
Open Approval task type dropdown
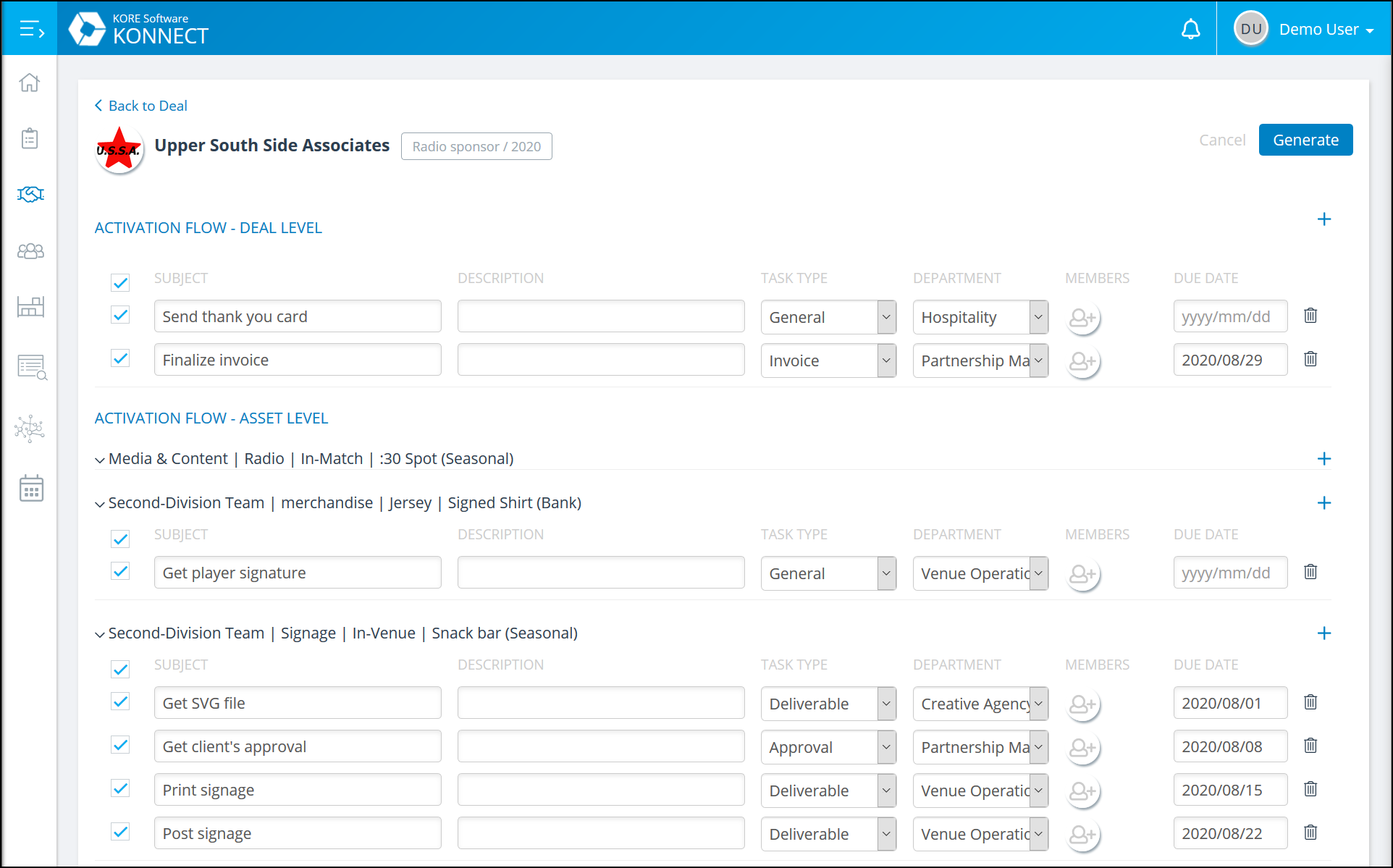828,747
